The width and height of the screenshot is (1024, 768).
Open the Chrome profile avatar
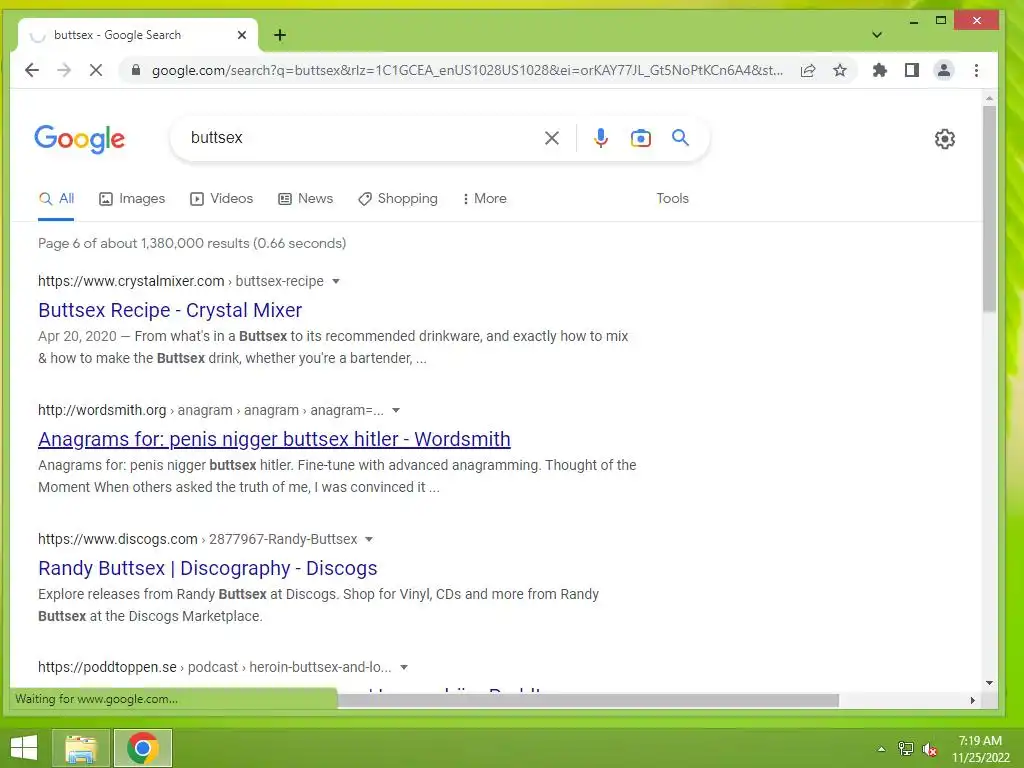pyautogui.click(x=944, y=70)
